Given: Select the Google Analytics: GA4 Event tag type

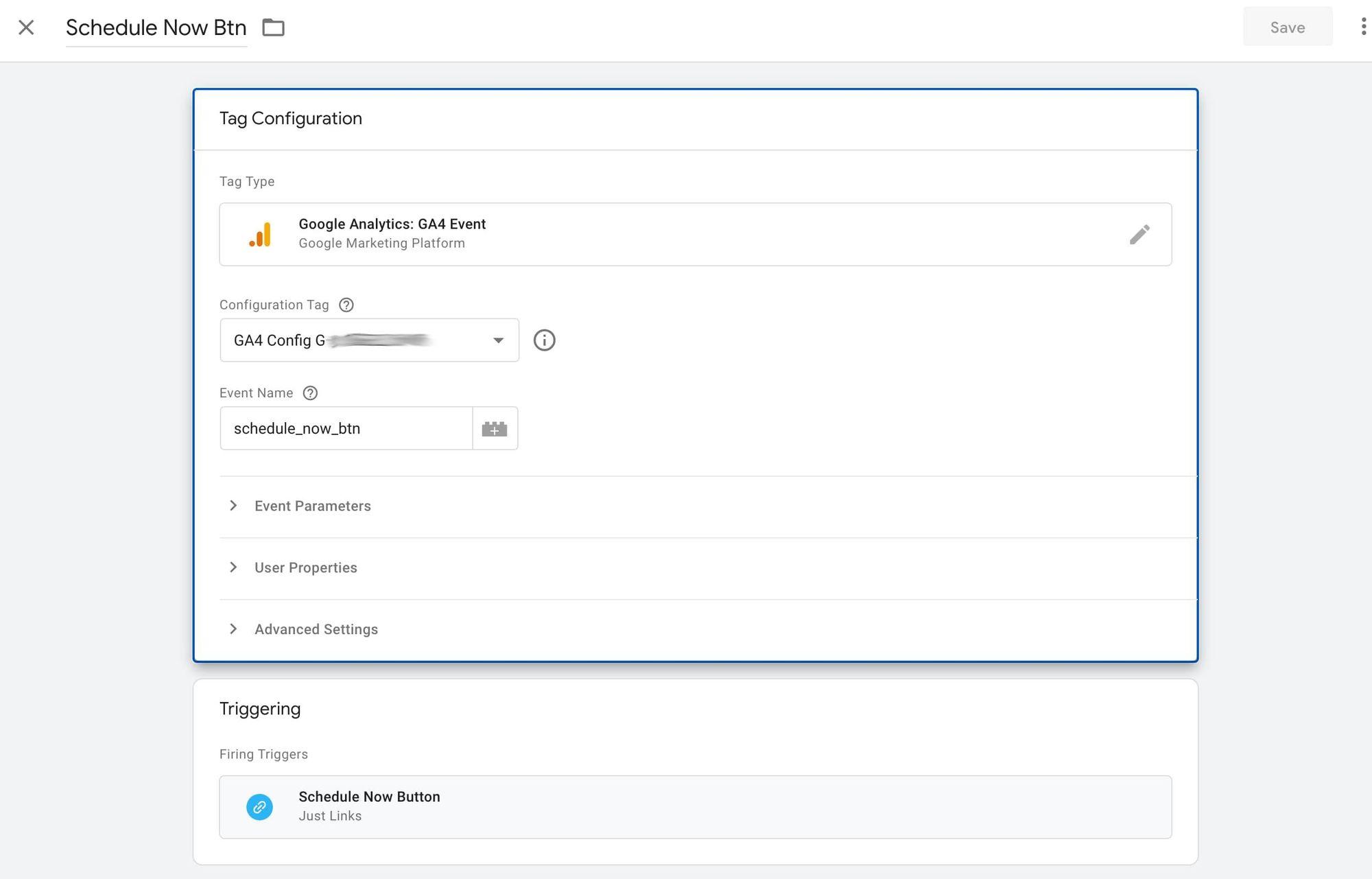Looking at the screenshot, I should click(695, 234).
